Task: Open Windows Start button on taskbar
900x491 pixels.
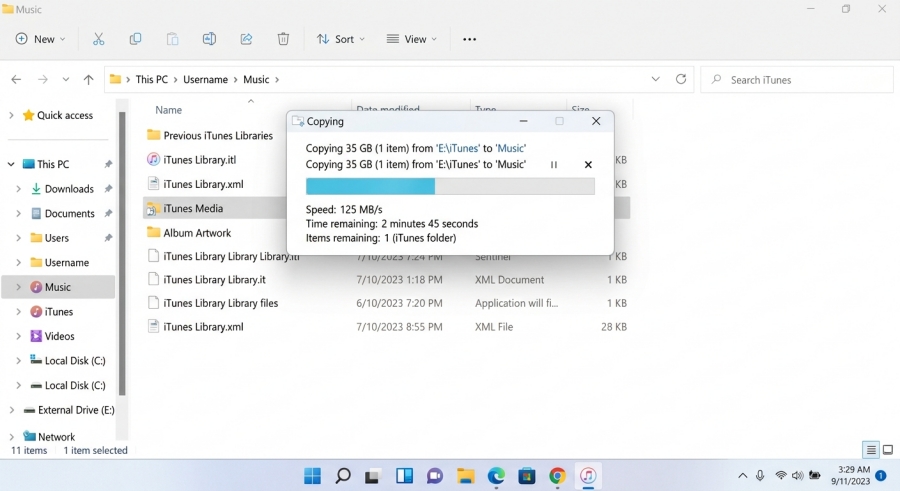Action: coord(312,475)
